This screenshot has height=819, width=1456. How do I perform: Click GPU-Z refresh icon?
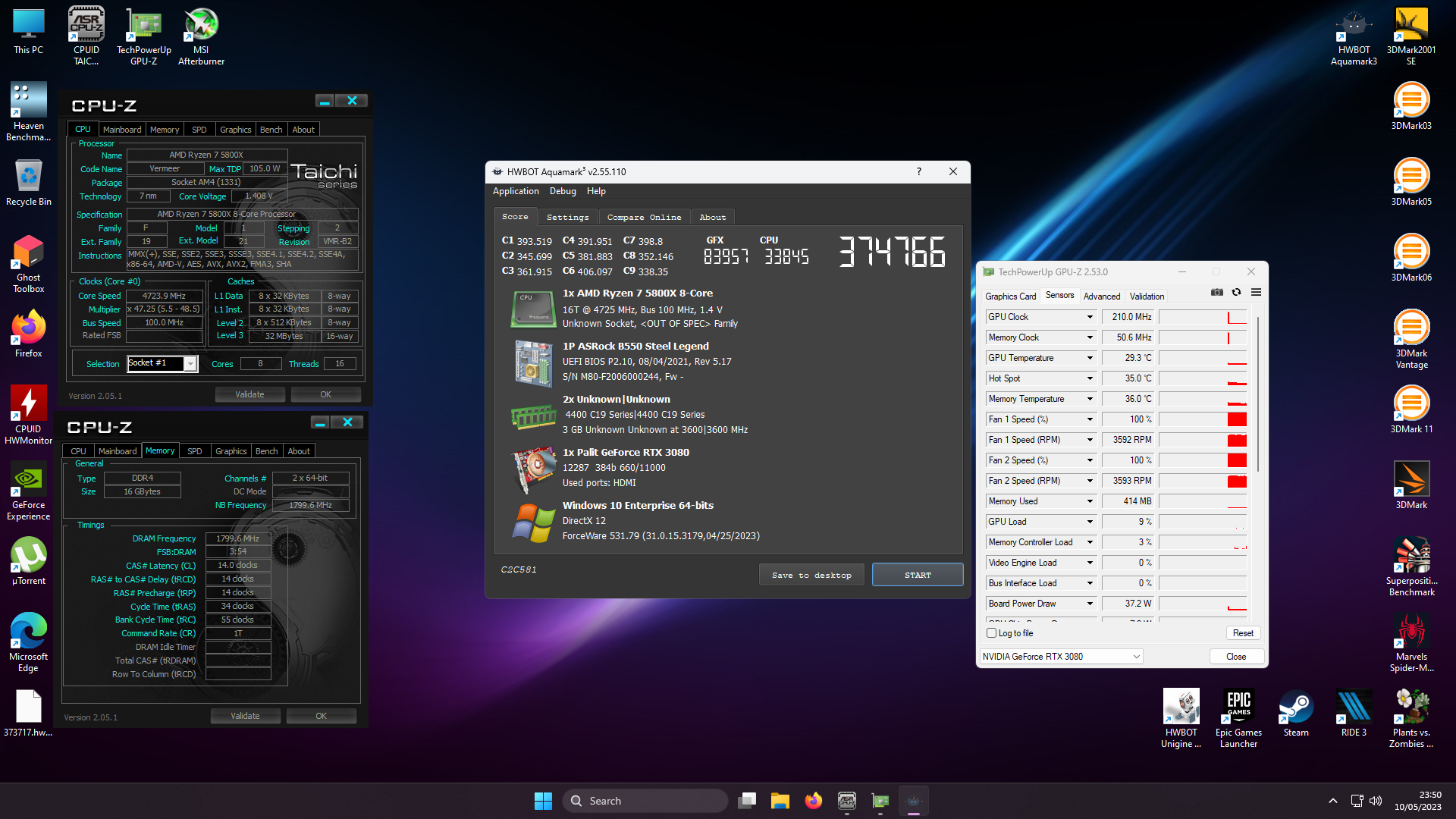[1237, 292]
